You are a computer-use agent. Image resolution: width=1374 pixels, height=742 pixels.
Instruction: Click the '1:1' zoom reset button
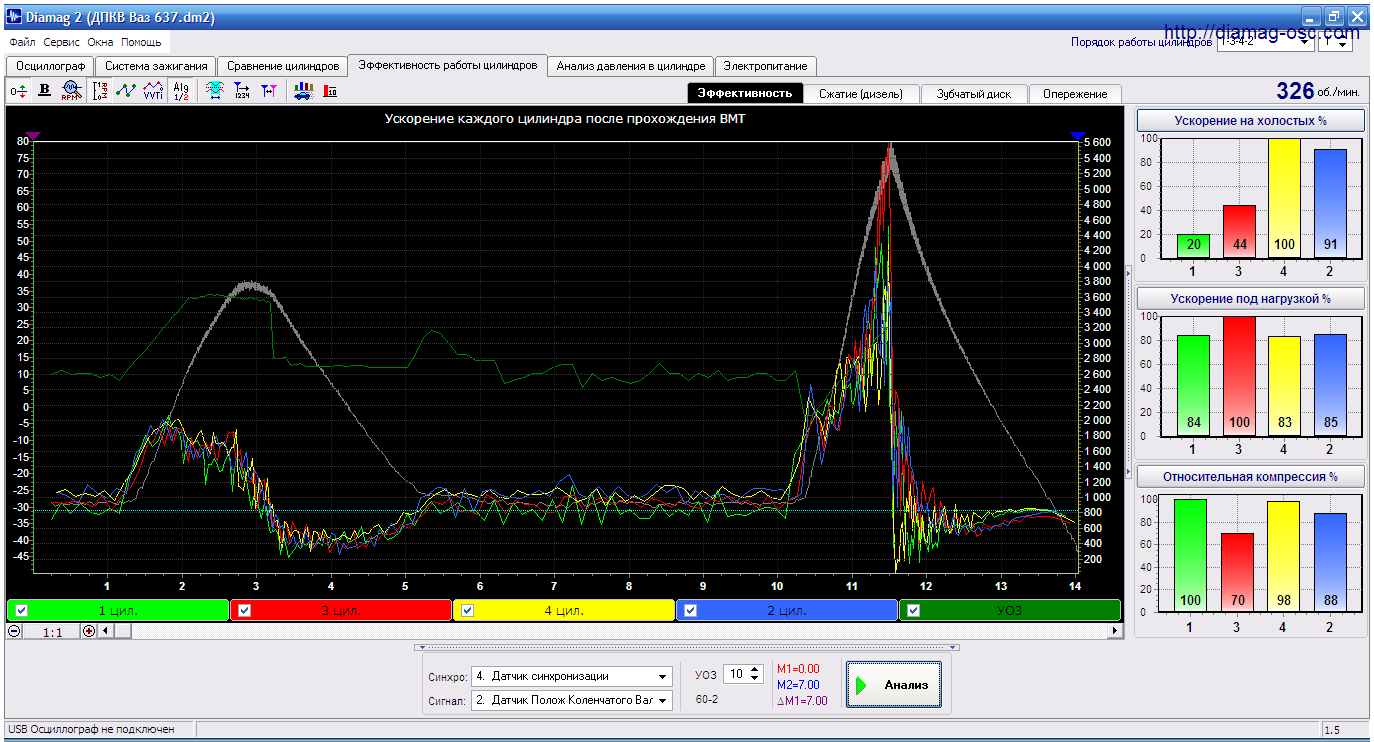click(x=53, y=631)
